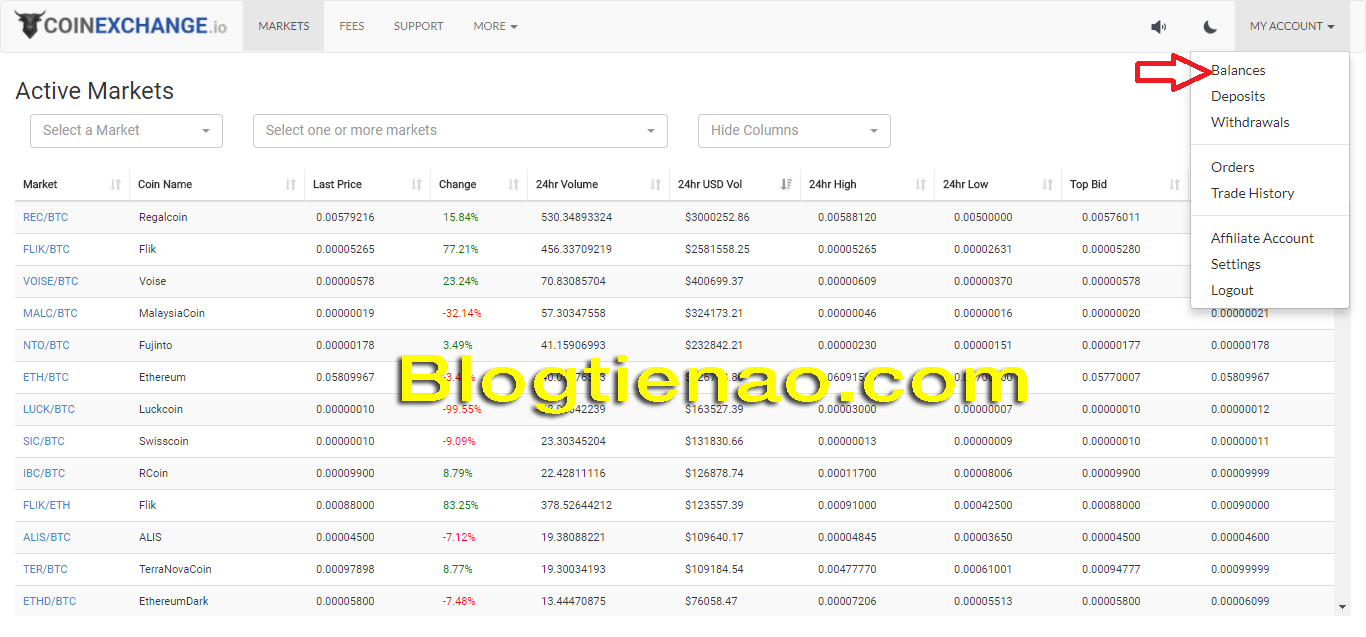Viewport: 1366px width, 637px height.
Task: Click the TerraNovaCoin coin name cell
Action: [175, 569]
